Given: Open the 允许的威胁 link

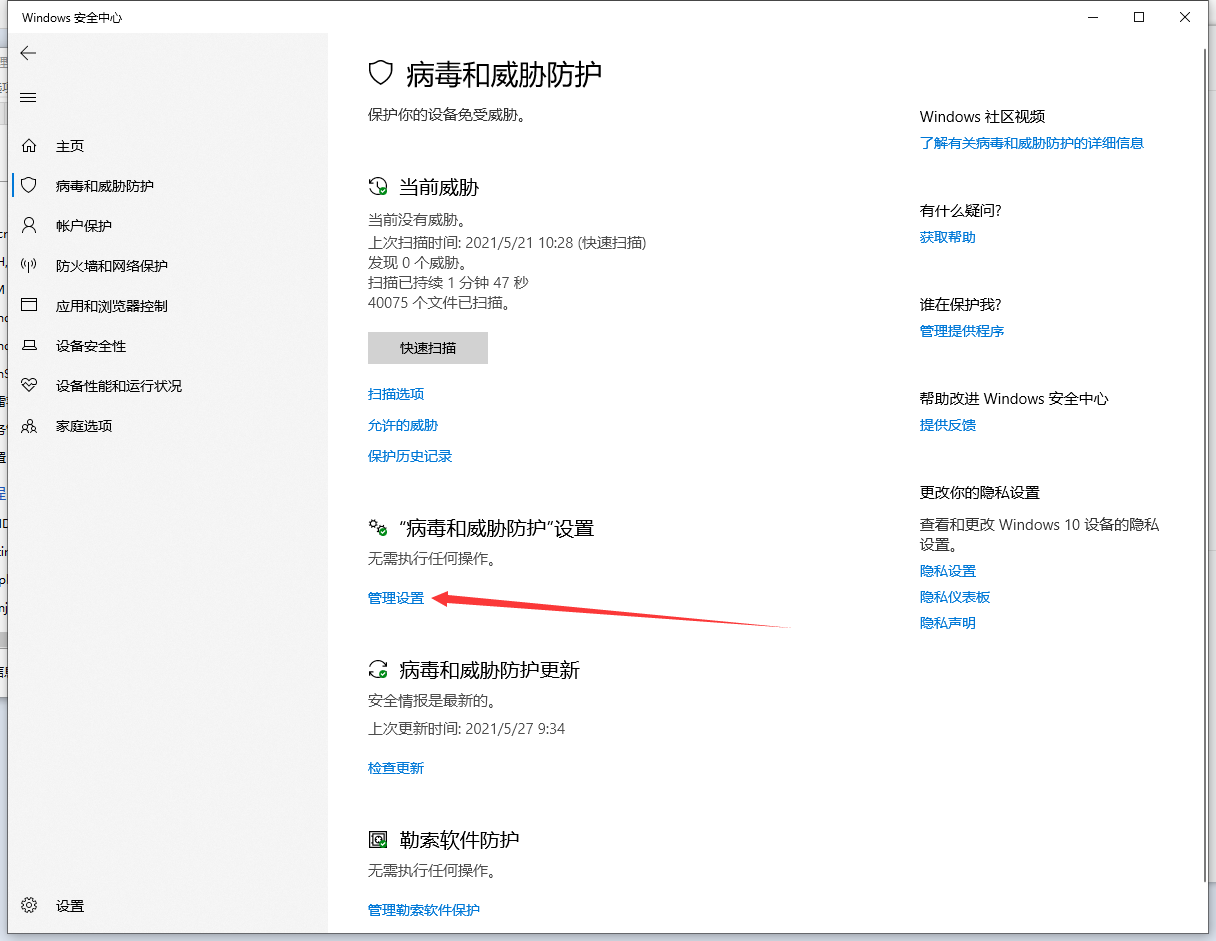Looking at the screenshot, I should (x=403, y=425).
